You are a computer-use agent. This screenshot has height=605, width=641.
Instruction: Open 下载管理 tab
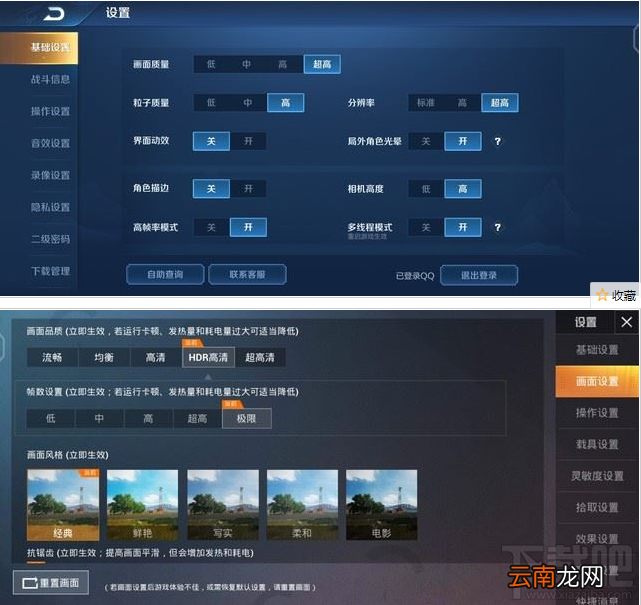tap(51, 271)
